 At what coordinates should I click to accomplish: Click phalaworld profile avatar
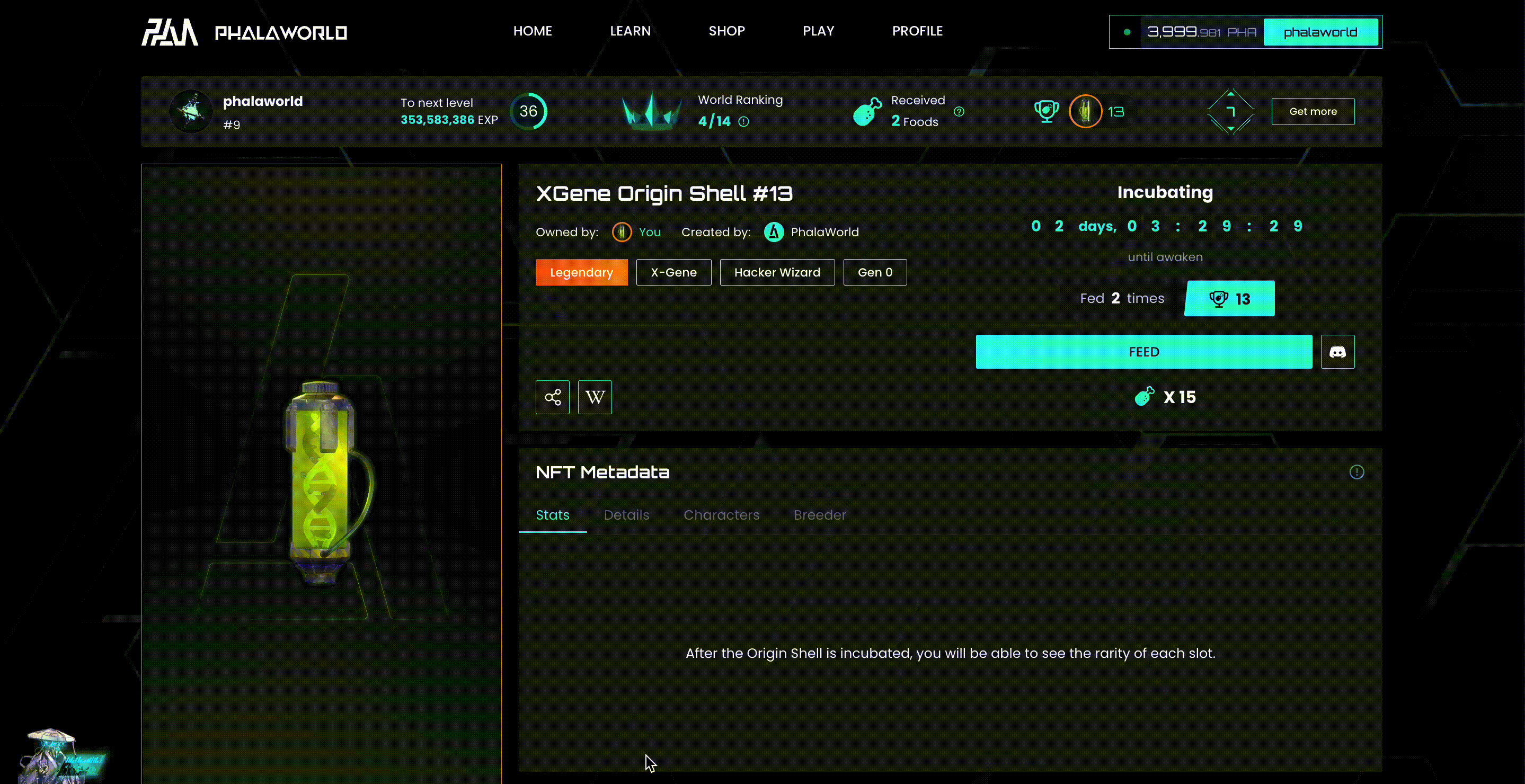(191, 111)
